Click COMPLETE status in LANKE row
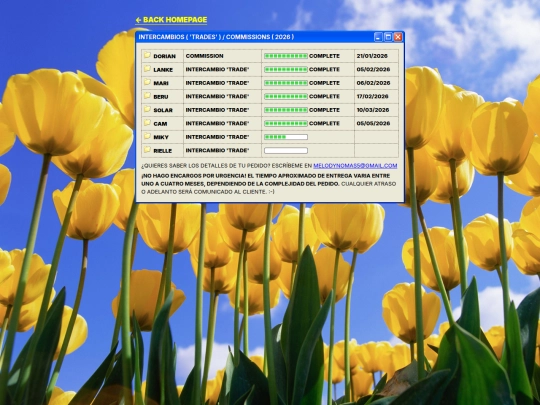This screenshot has height=405, width=540. click(324, 69)
